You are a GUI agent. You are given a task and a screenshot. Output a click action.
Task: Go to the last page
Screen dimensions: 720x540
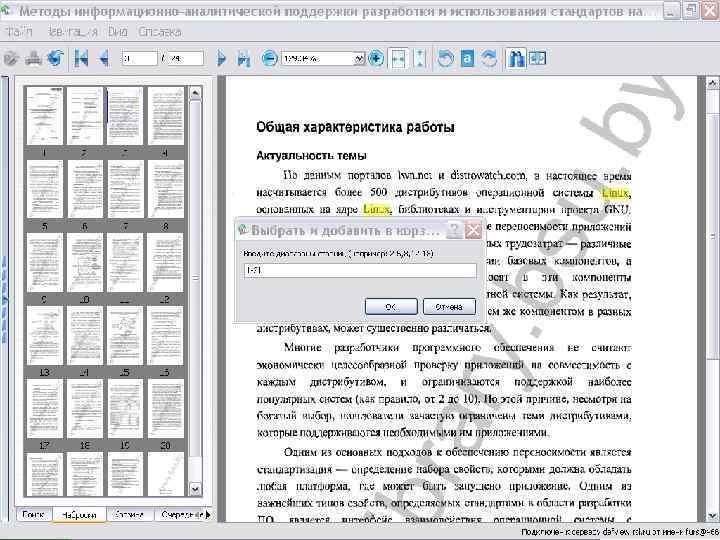point(244,59)
